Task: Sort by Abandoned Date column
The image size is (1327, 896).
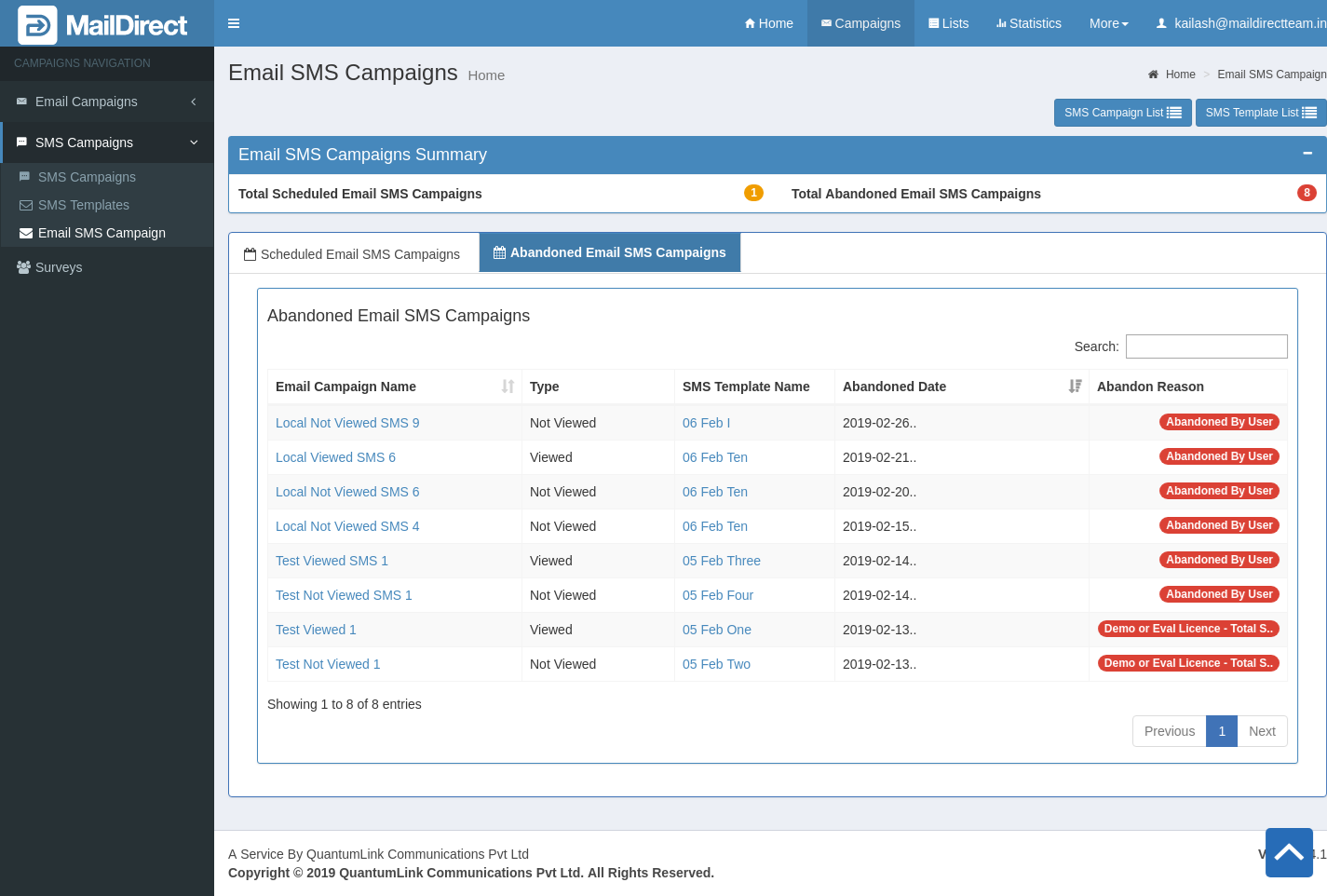Action: (1075, 387)
